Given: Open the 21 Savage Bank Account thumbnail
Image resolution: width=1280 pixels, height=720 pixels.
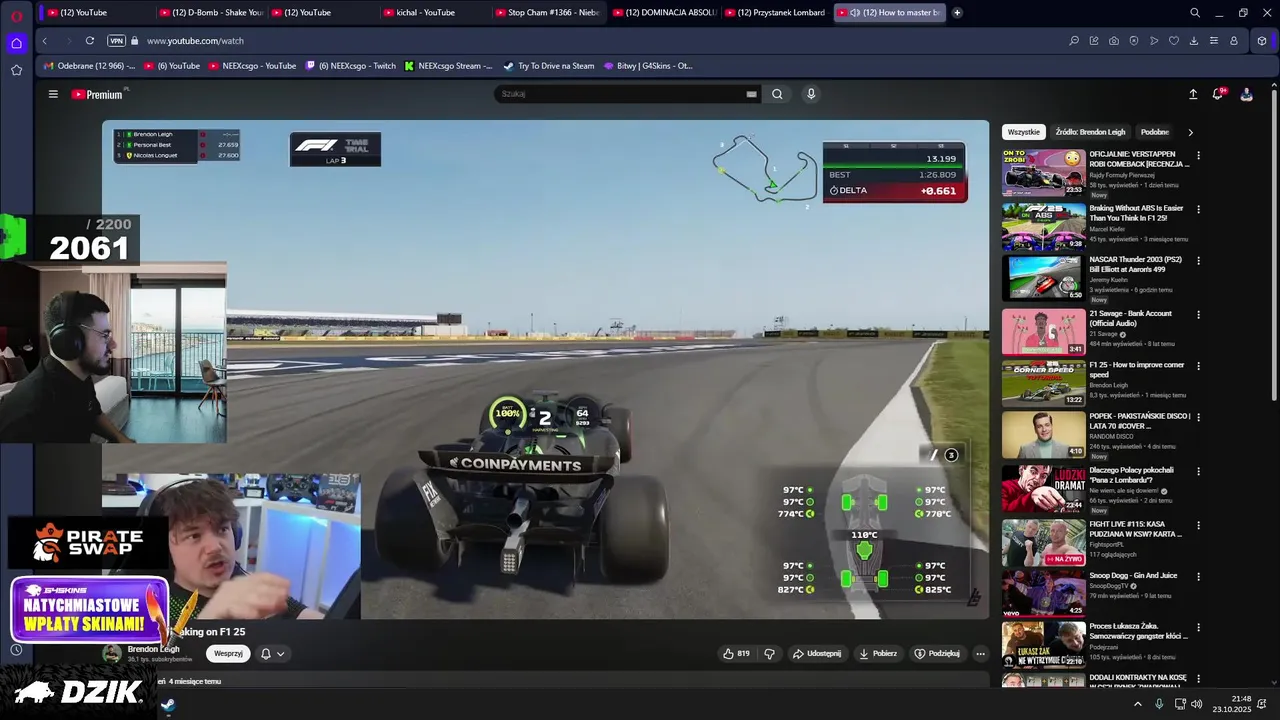Looking at the screenshot, I should pyautogui.click(x=1044, y=332).
